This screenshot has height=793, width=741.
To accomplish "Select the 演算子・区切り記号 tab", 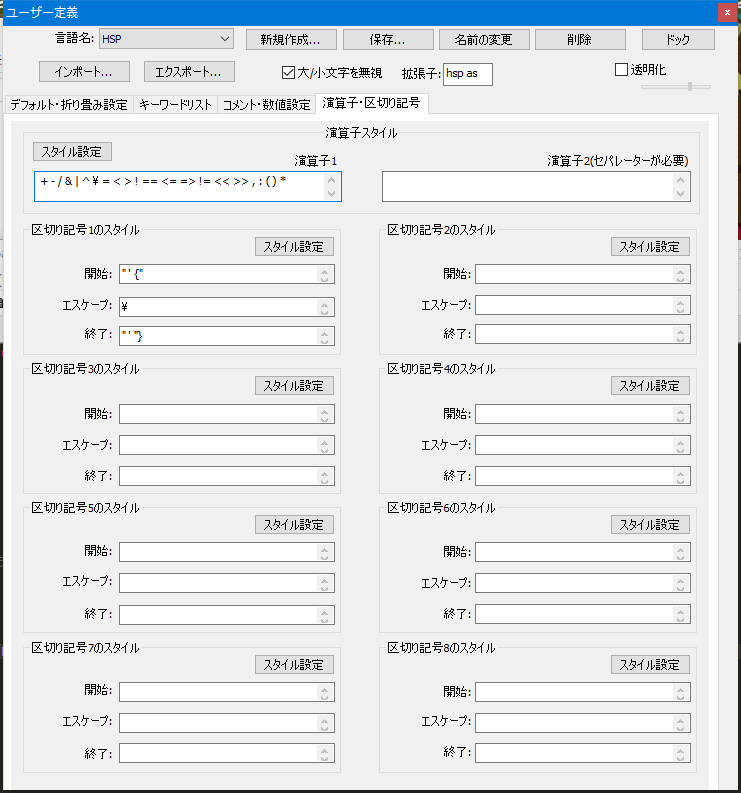I will point(372,103).
